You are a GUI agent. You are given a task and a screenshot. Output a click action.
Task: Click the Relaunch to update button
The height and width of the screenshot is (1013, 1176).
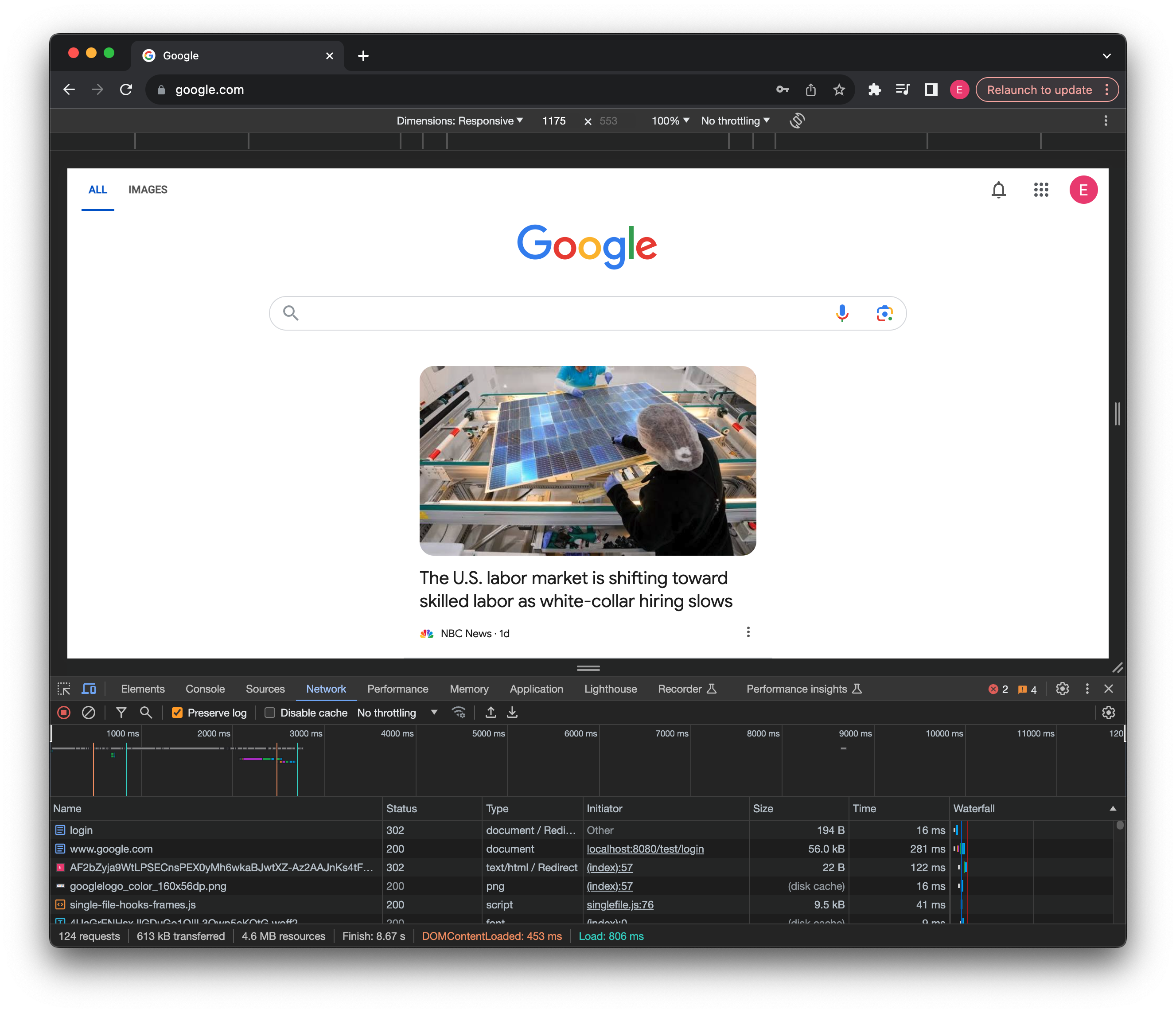click(1039, 90)
